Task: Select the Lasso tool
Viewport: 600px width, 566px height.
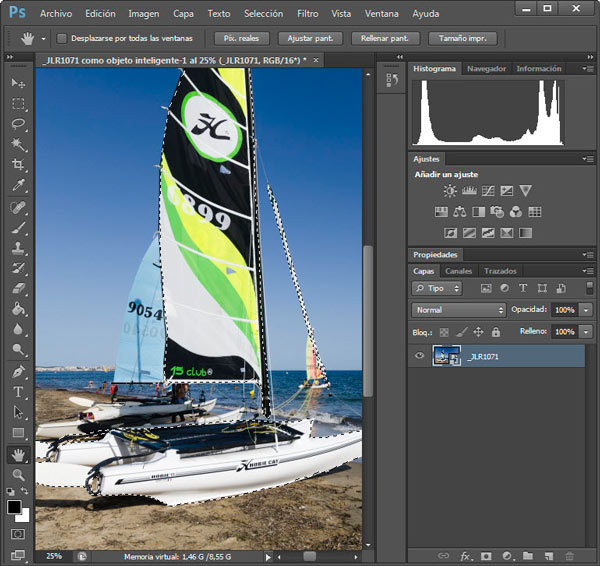Action: (18, 124)
